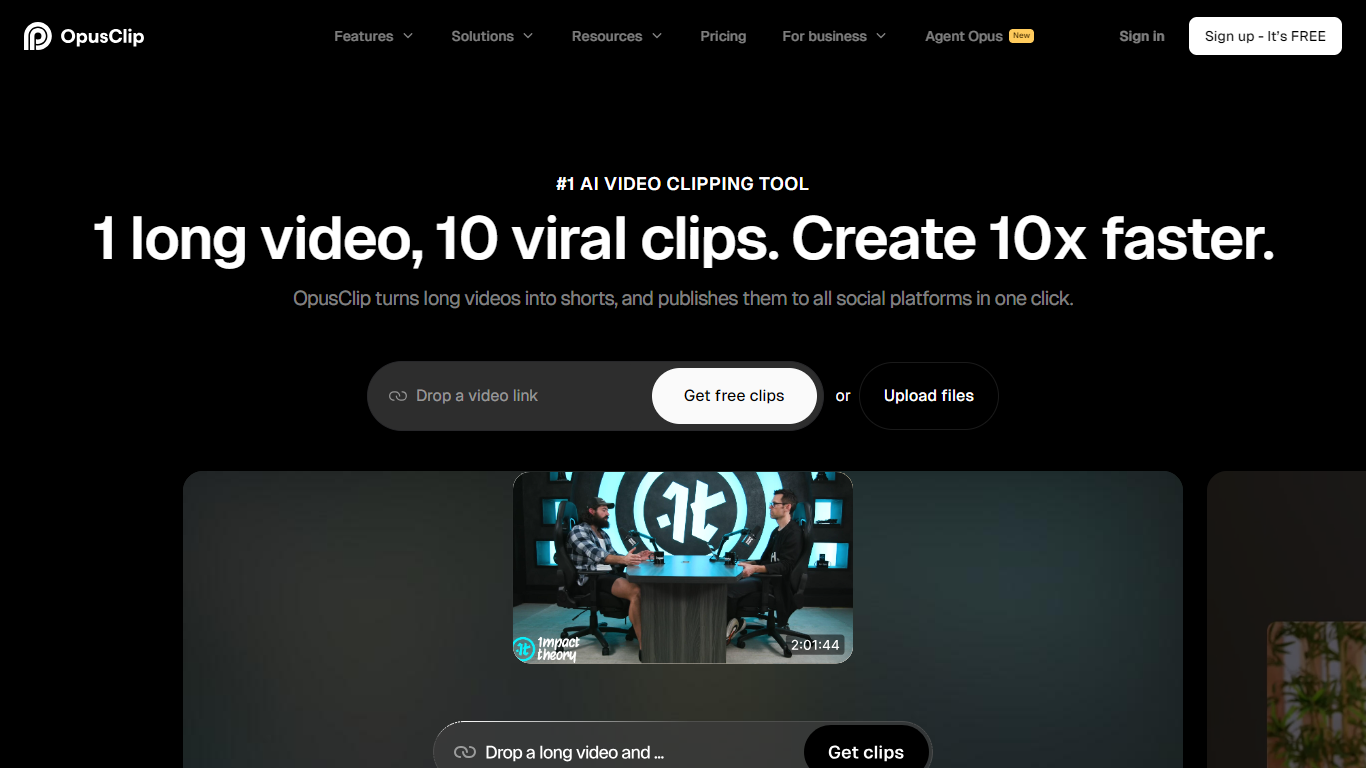This screenshot has height=768, width=1366.
Task: Click the Sign up - It's FREE button
Action: pos(1265,36)
